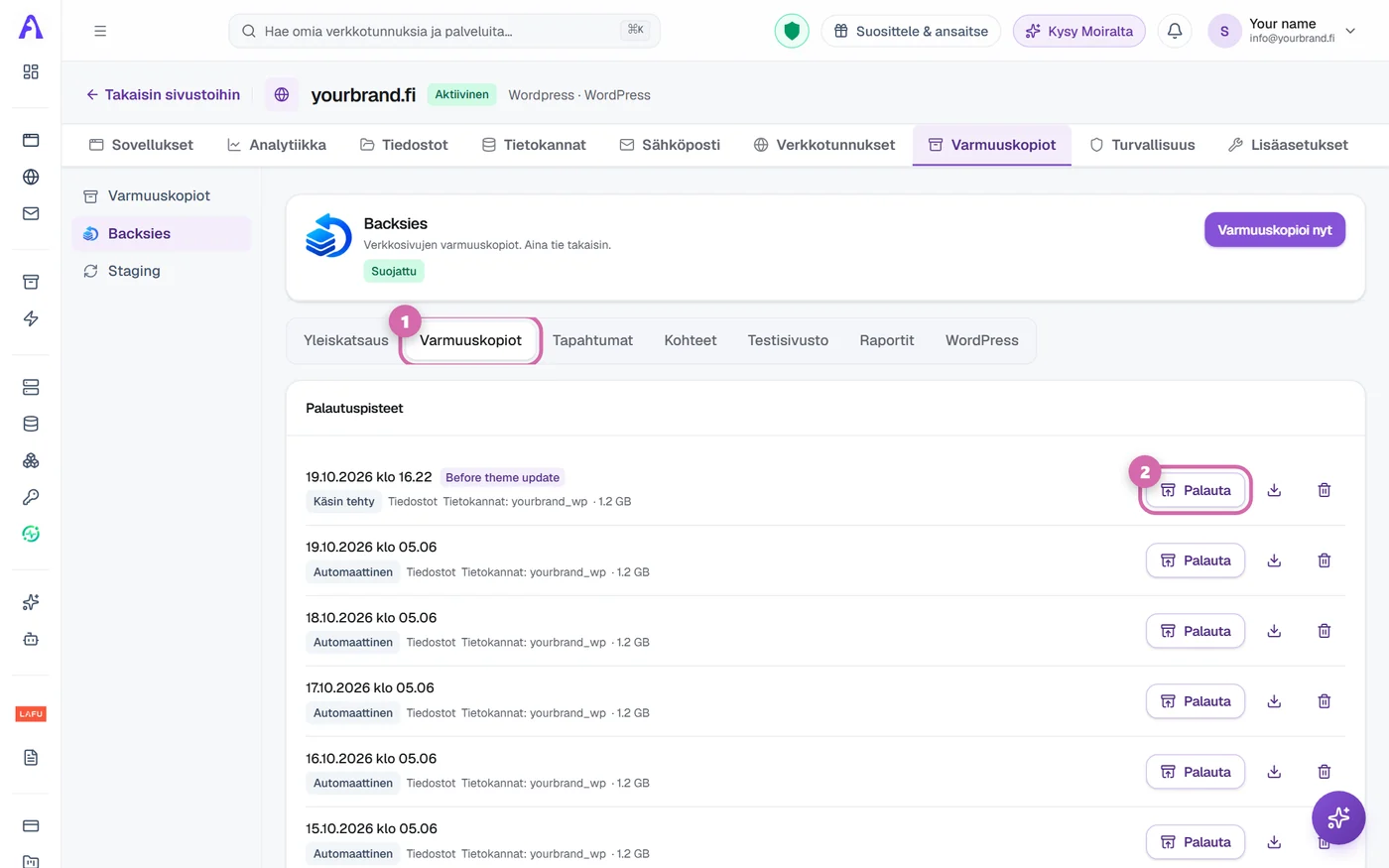Screen dimensions: 1389x868
Task: Expand the Your name account dropdown
Action: point(1350,31)
